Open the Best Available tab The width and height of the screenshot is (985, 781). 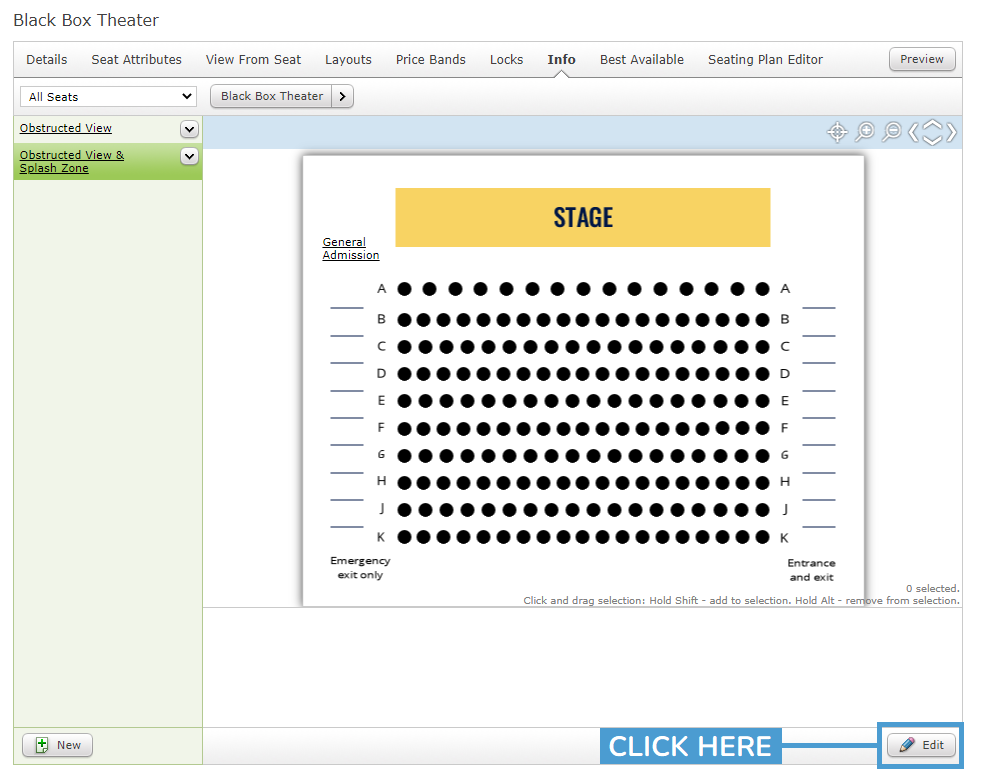click(641, 60)
